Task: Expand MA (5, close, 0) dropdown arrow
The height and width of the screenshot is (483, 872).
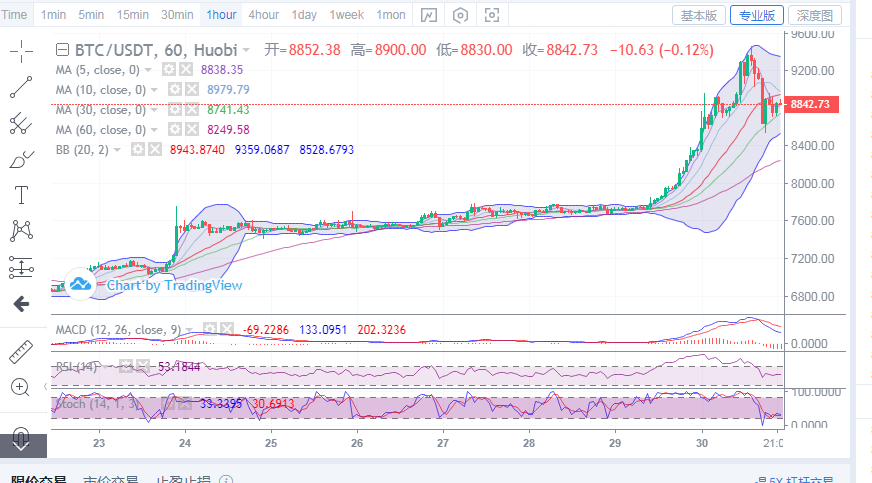Action: (x=148, y=70)
